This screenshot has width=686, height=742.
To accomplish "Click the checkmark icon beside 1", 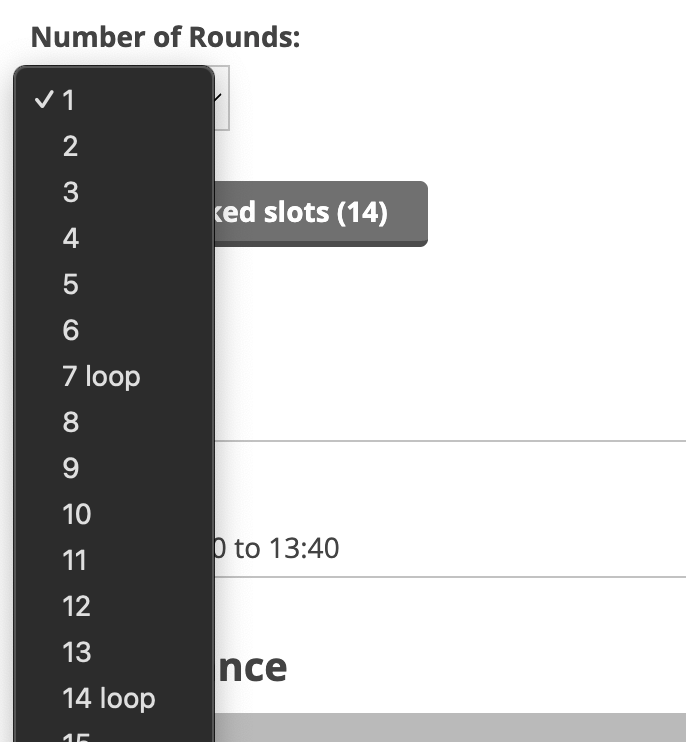I will 44,99.
